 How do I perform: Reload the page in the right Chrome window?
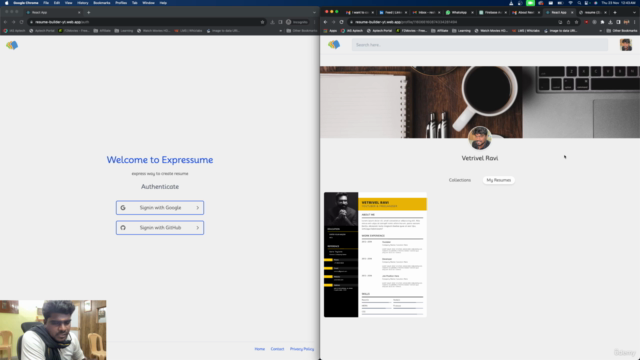[x=341, y=22]
